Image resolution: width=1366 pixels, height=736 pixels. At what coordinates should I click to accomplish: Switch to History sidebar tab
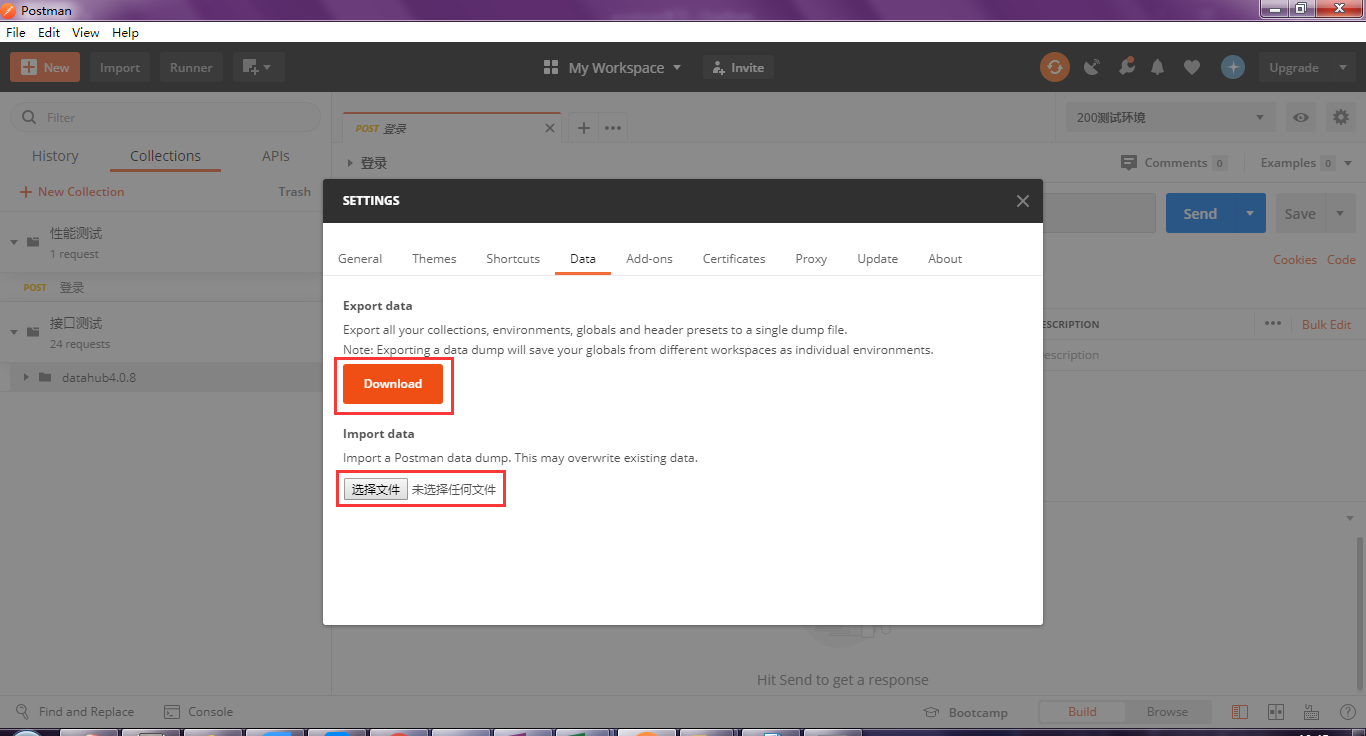click(x=55, y=156)
